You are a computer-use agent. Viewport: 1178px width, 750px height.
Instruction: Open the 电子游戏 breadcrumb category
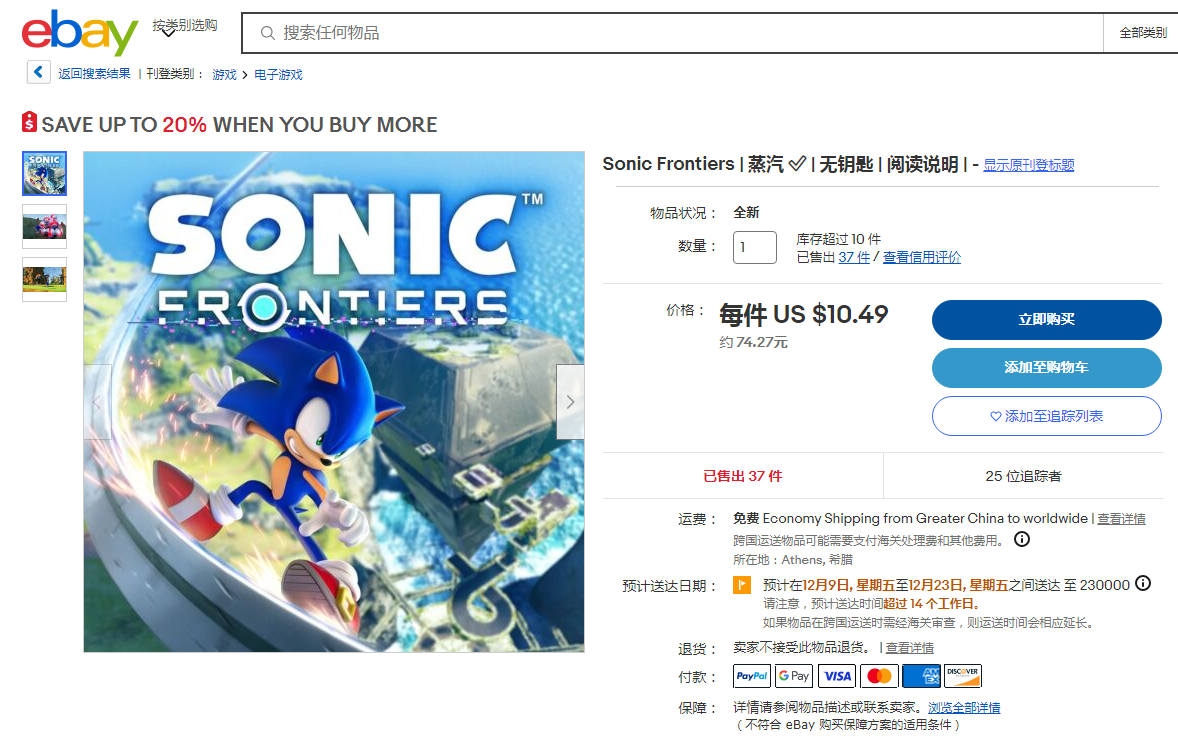tap(278, 74)
